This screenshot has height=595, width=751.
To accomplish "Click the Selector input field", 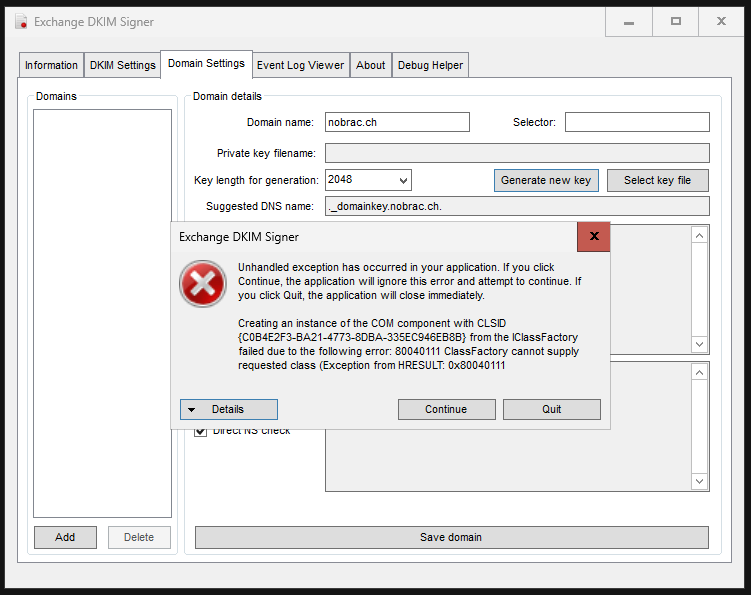I will click(637, 122).
